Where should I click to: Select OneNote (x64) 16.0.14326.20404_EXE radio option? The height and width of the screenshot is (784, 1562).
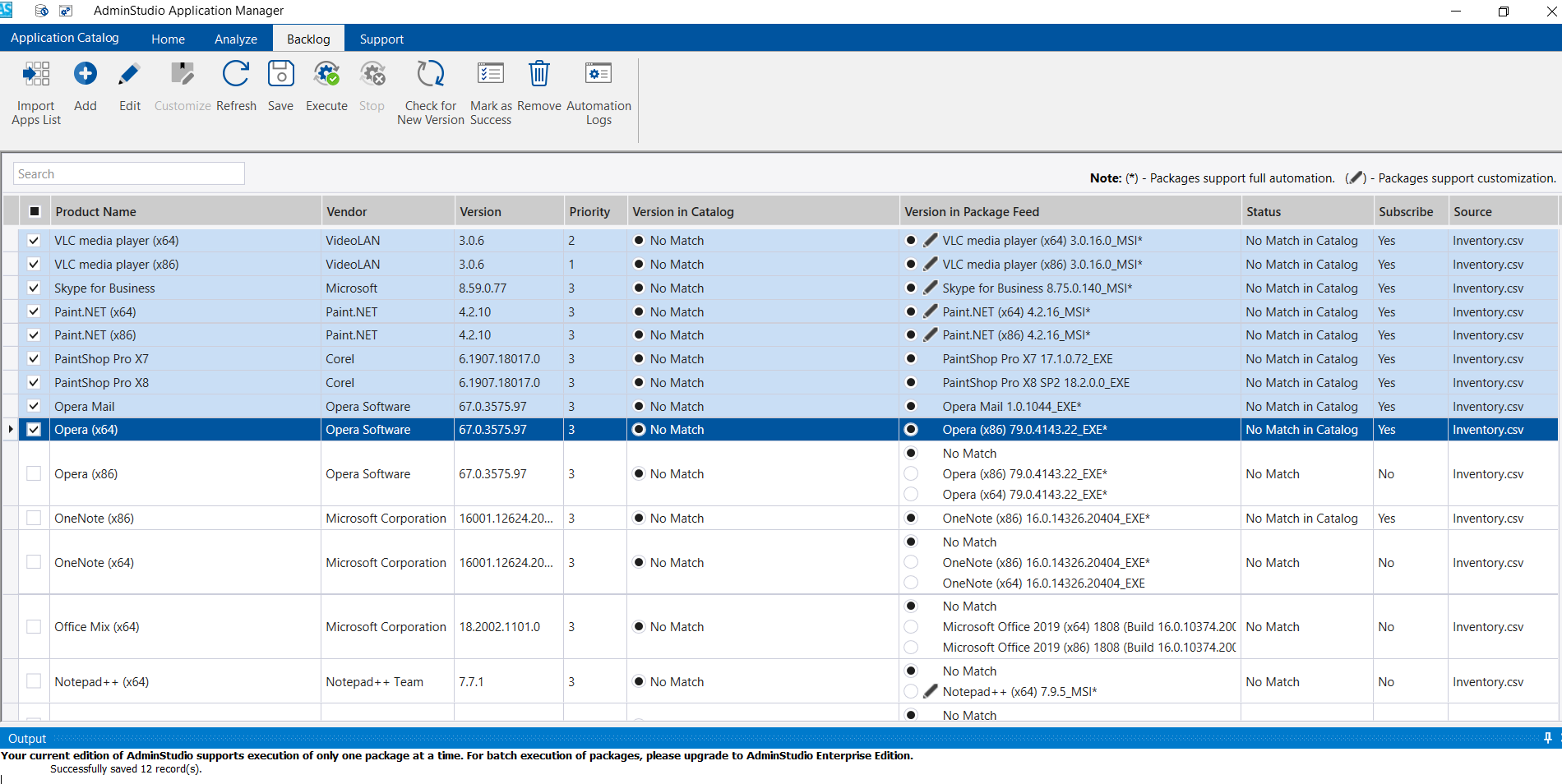click(911, 583)
